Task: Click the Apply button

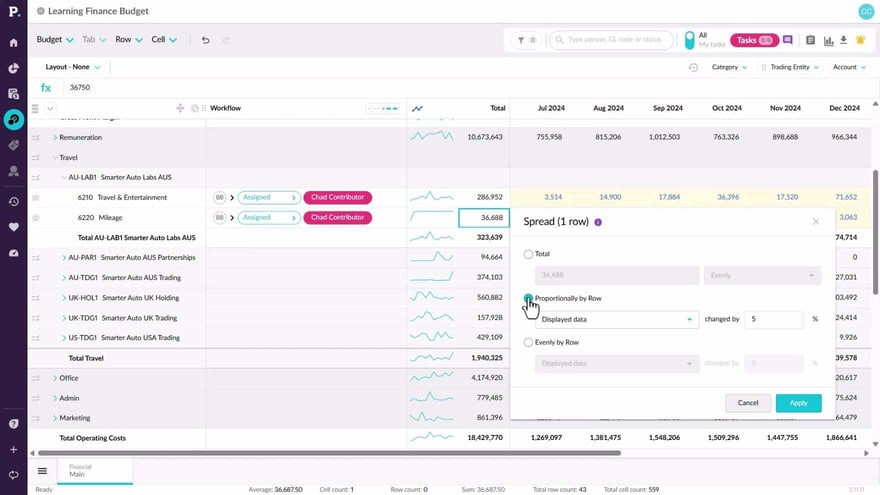Action: (x=798, y=403)
